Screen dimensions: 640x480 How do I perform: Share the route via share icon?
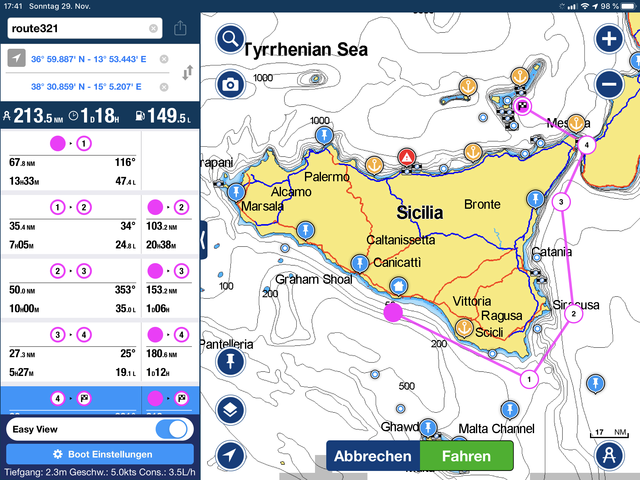click(x=180, y=29)
